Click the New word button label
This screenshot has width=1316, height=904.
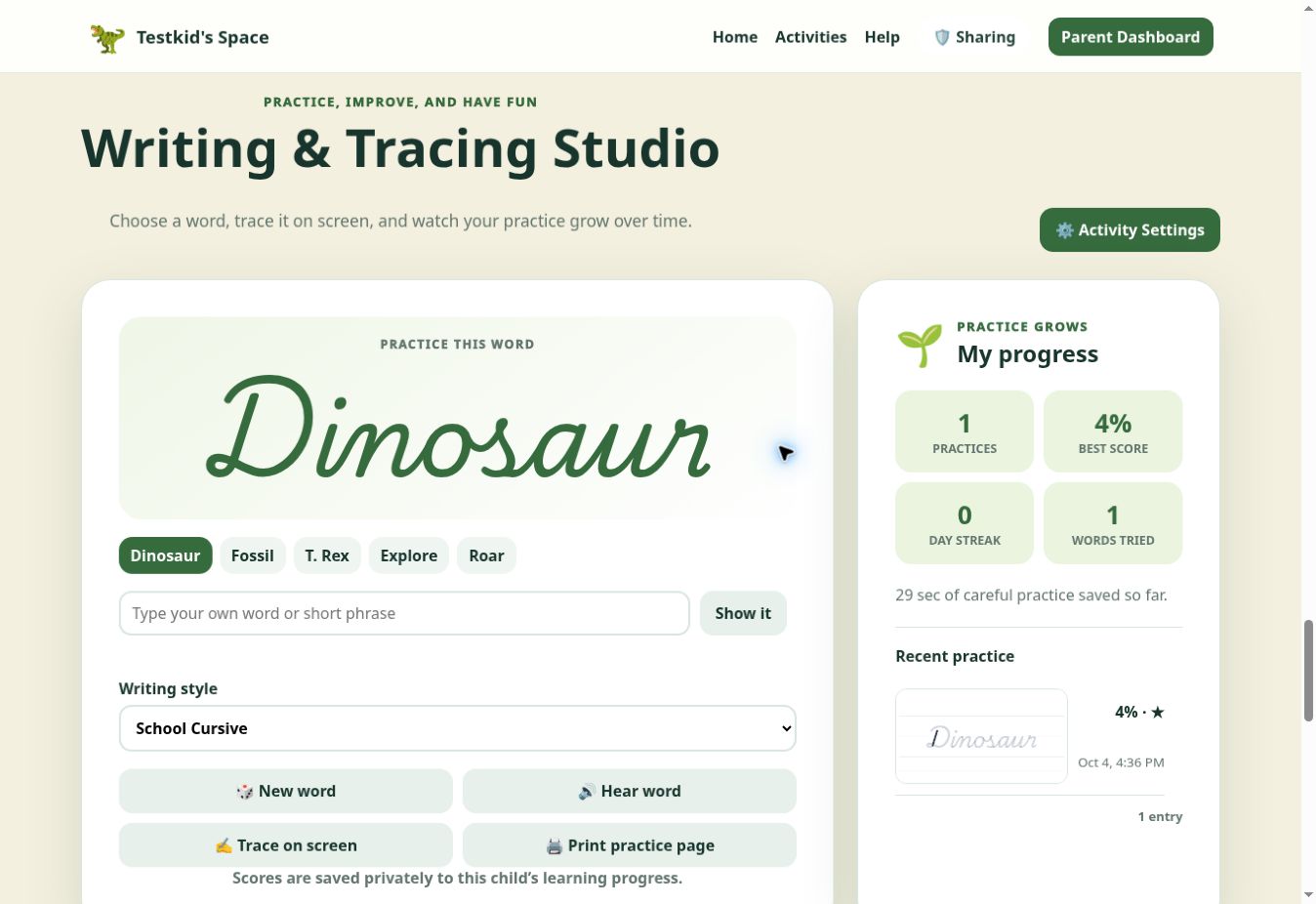pyautogui.click(x=297, y=792)
